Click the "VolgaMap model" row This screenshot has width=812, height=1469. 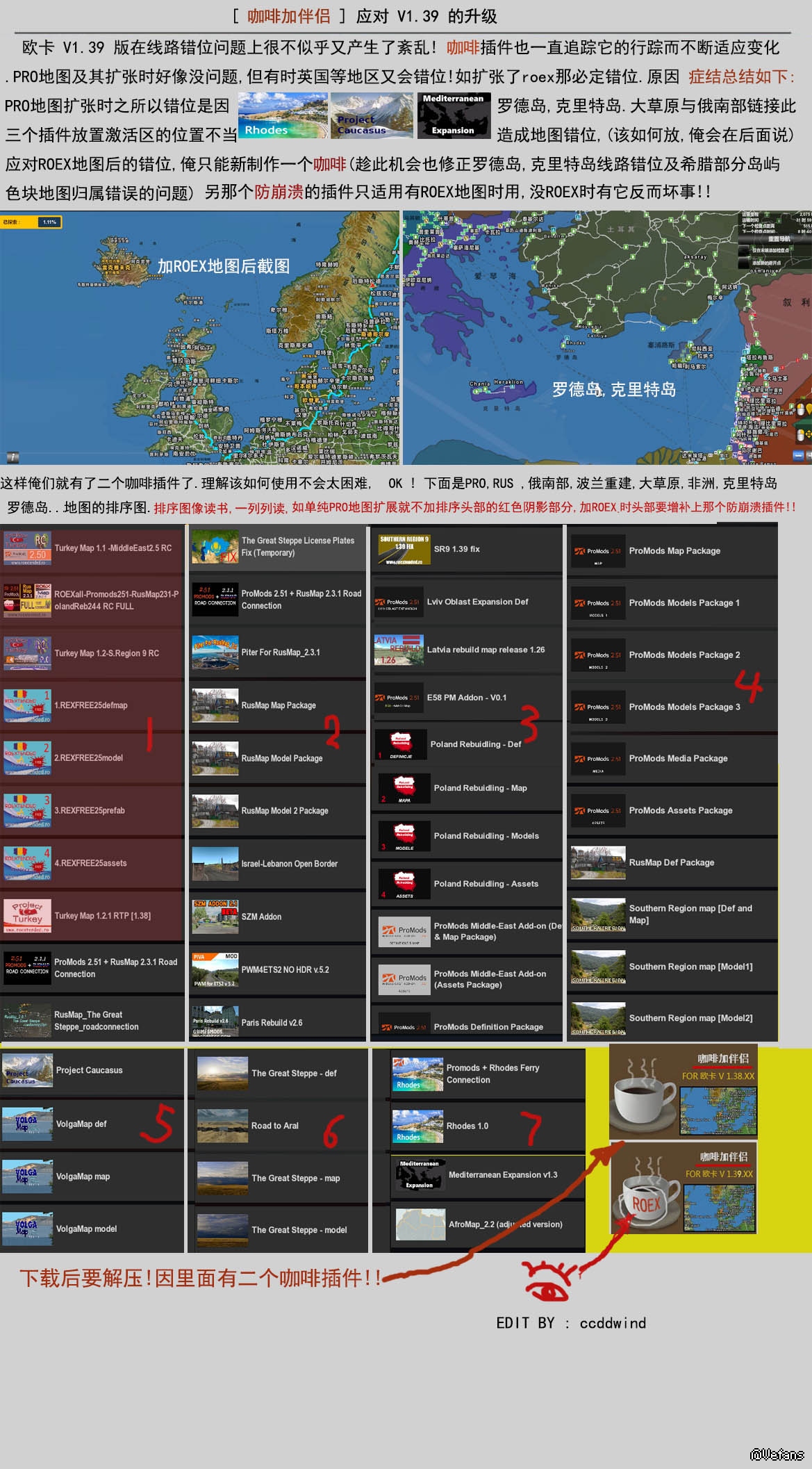[92, 1229]
